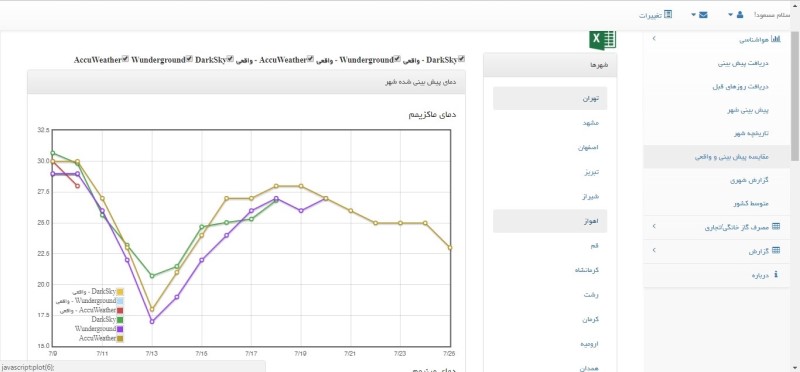Uncheck the 'AccuWeather - واقعی' checkbox
This screenshot has height=372, width=800.
click(309, 59)
